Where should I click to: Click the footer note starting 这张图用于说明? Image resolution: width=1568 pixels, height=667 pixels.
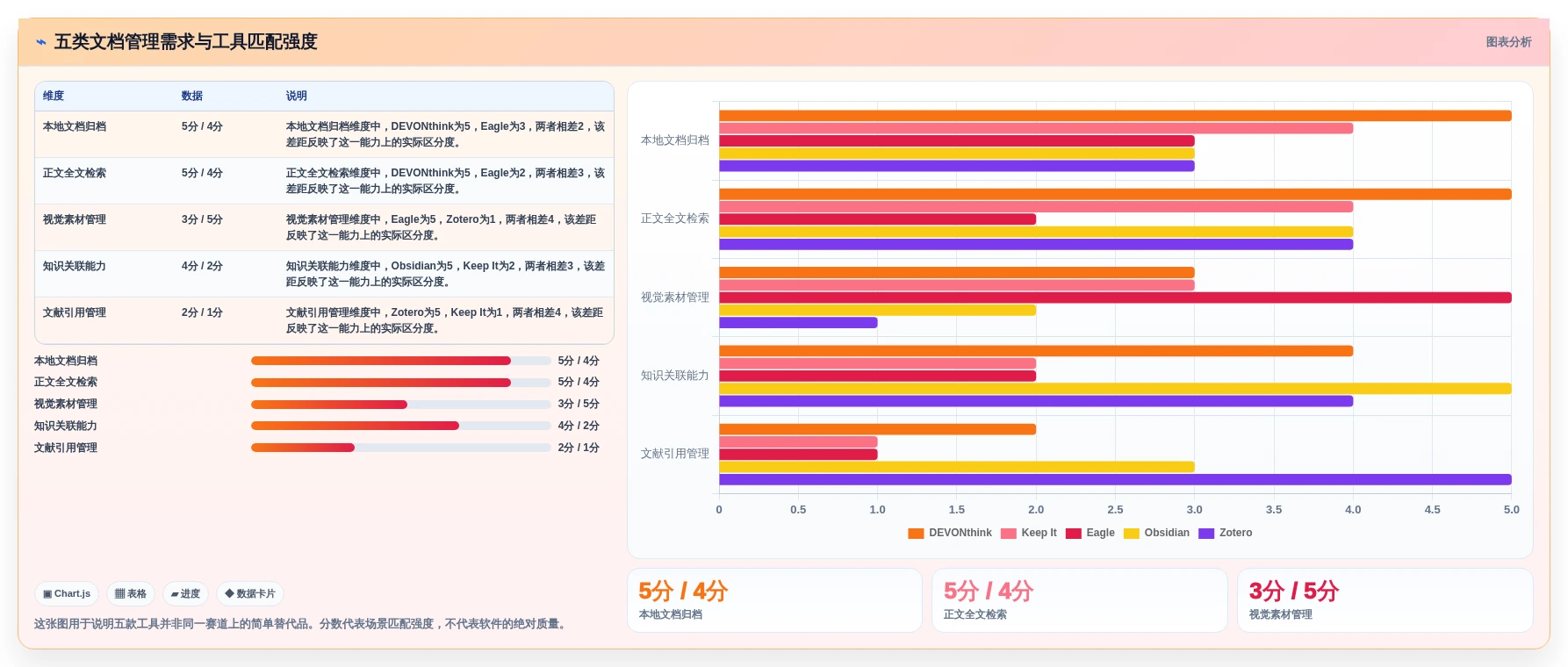[302, 624]
